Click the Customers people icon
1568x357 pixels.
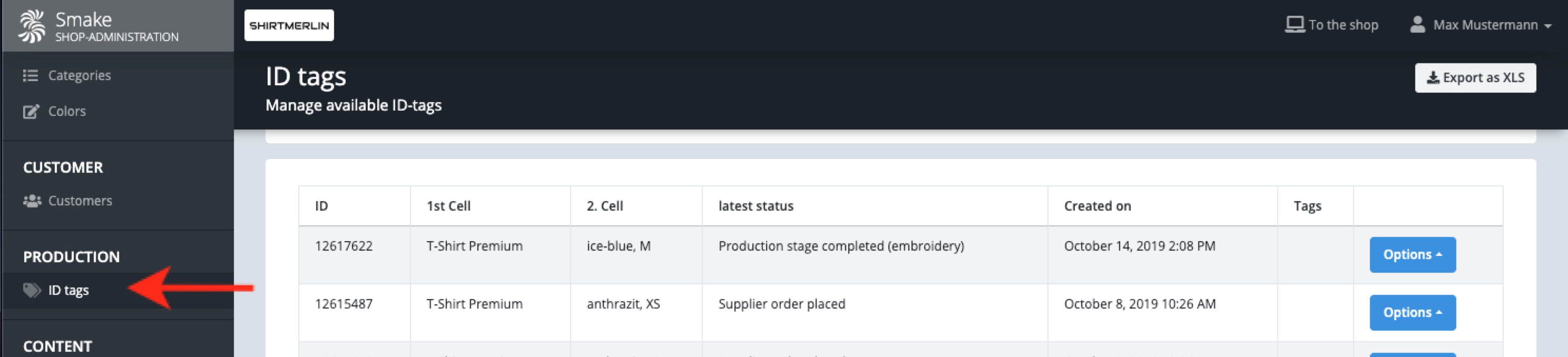32,201
